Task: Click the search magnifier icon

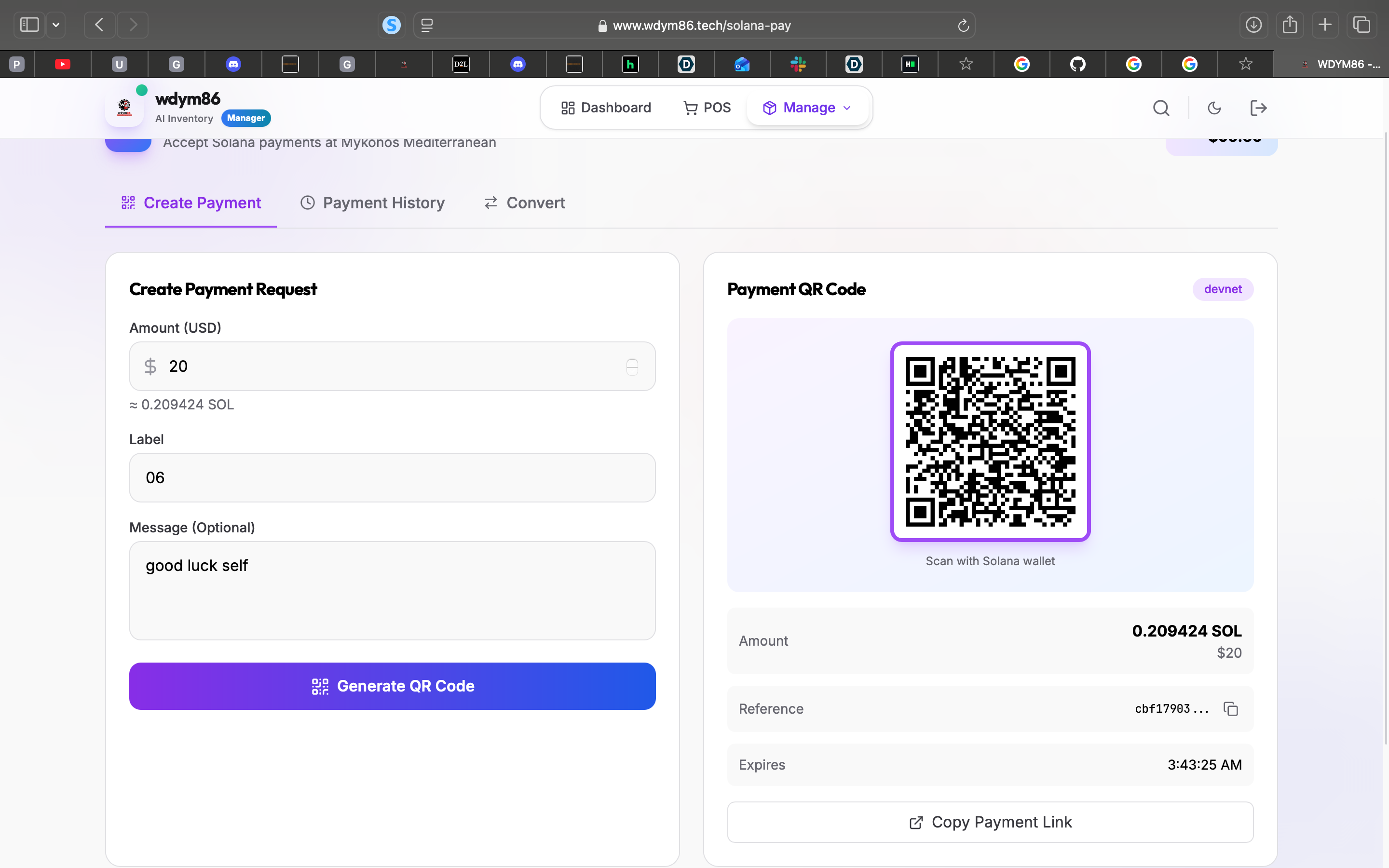Action: pyautogui.click(x=1160, y=108)
